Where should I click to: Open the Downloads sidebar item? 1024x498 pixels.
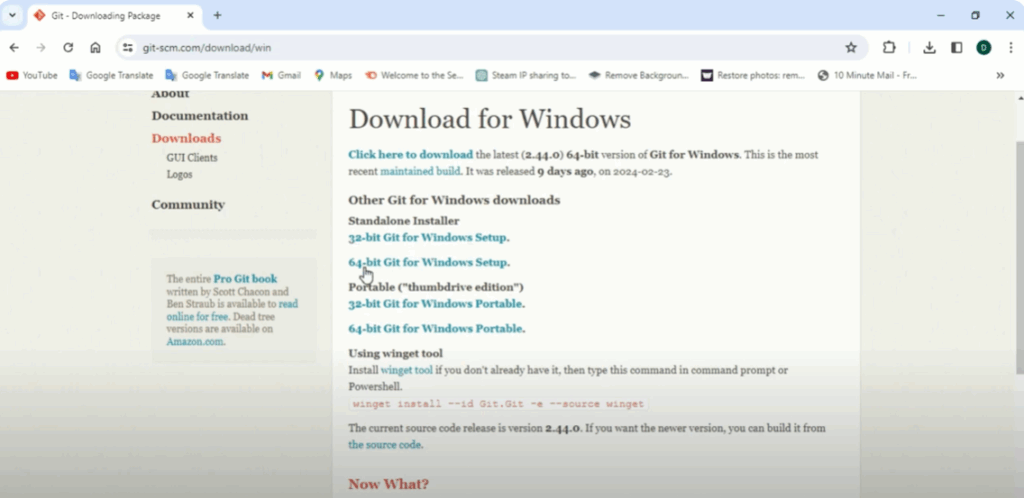(x=186, y=138)
